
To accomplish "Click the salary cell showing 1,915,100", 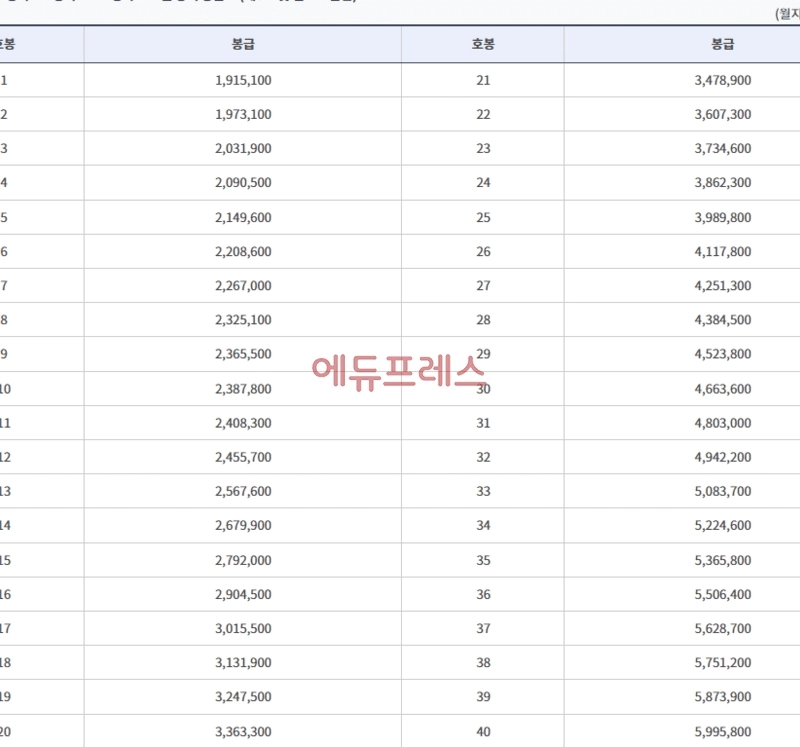I will [242, 80].
